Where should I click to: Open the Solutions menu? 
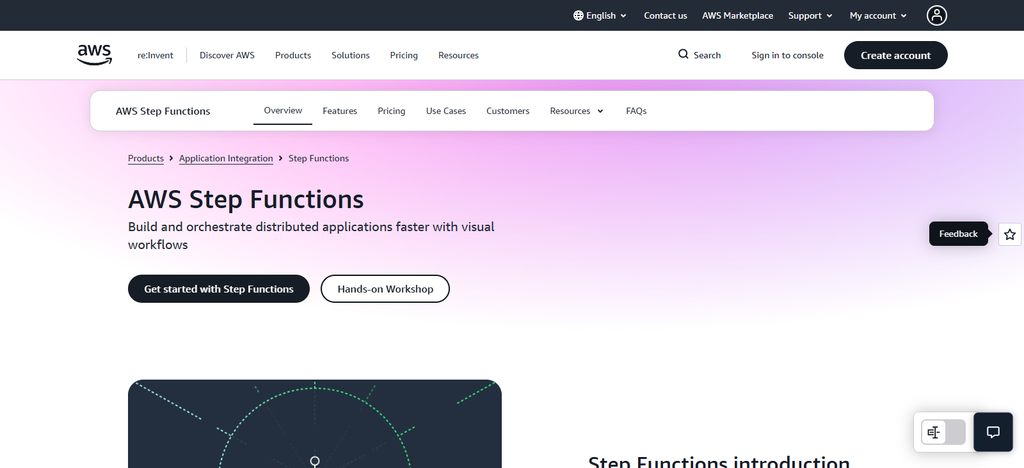coord(351,55)
